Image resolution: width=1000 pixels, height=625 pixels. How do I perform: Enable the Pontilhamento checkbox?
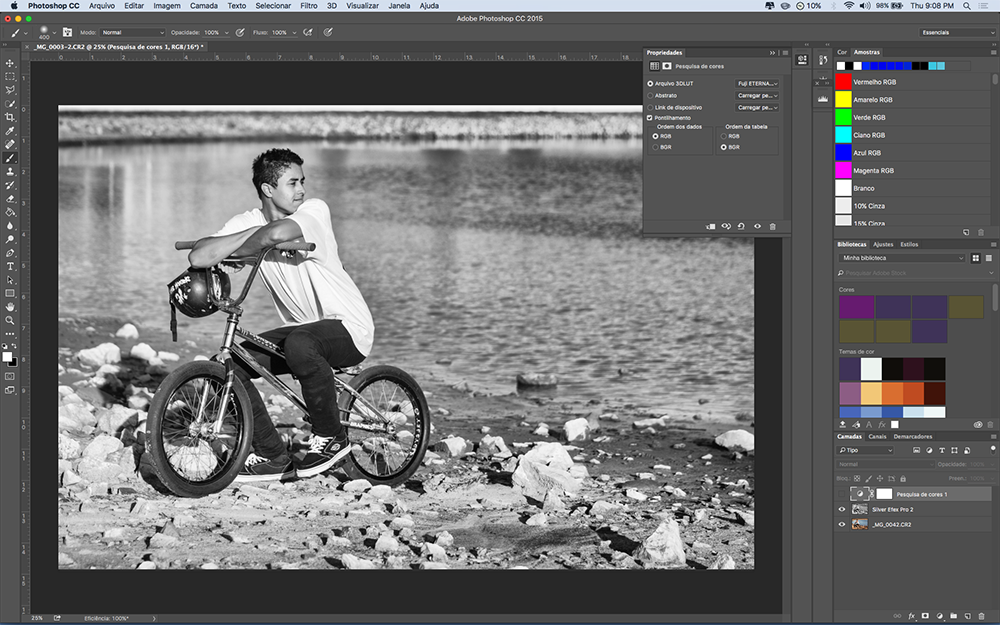650,118
